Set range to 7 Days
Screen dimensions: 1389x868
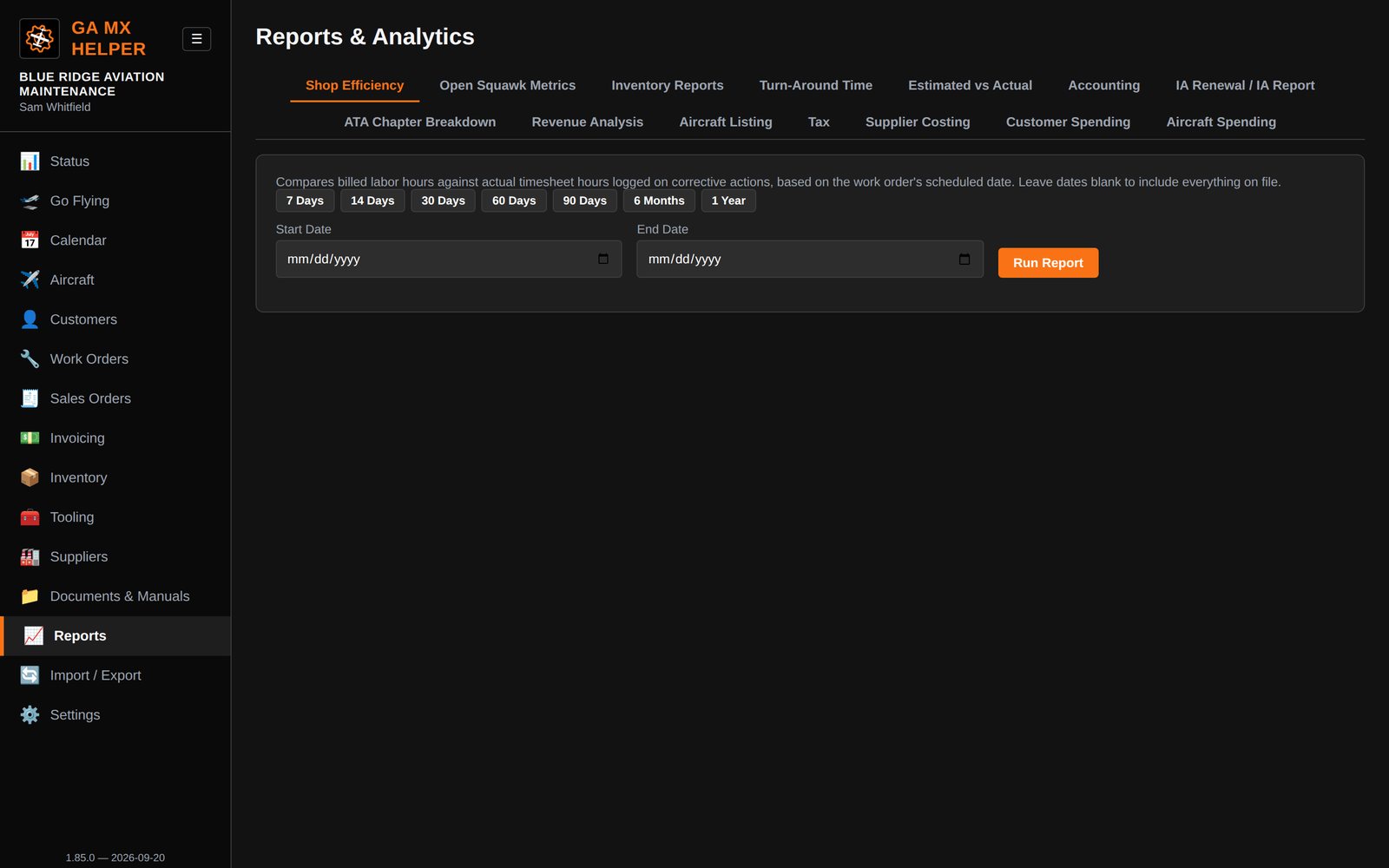[305, 201]
